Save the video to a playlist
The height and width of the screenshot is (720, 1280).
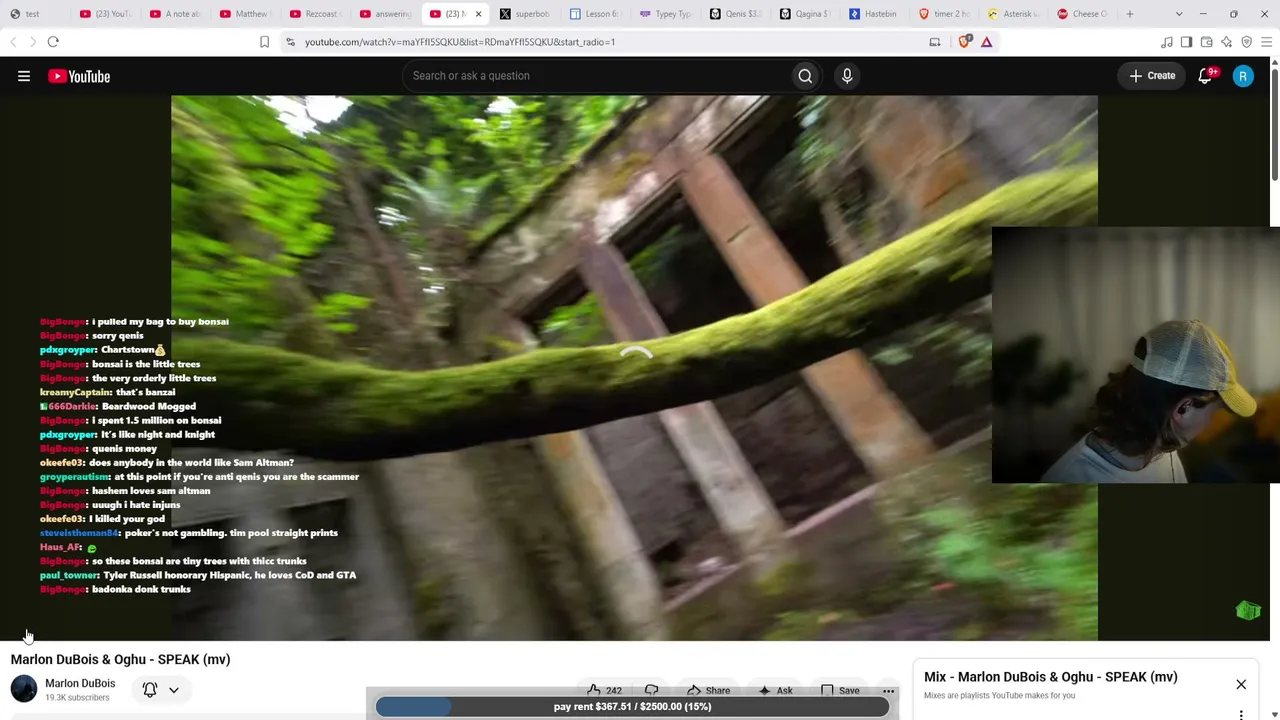pyautogui.click(x=841, y=690)
